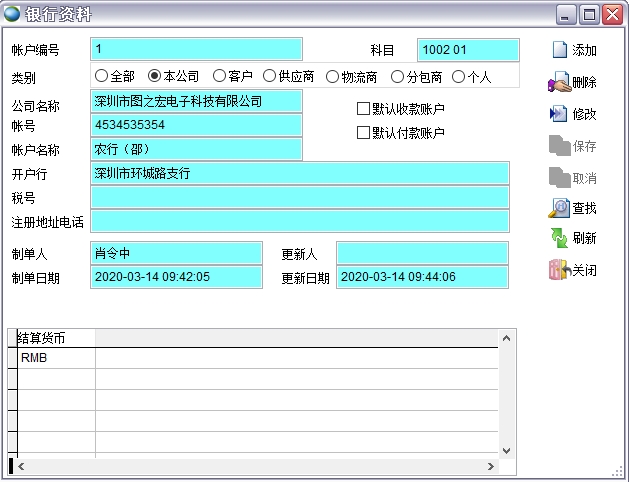Click the 开户行 bank branch field
The width and height of the screenshot is (629, 482).
(300, 173)
